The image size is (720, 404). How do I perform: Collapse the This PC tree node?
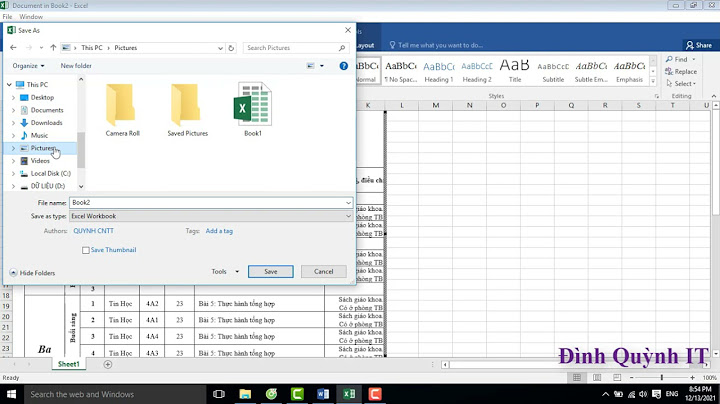(x=9, y=84)
